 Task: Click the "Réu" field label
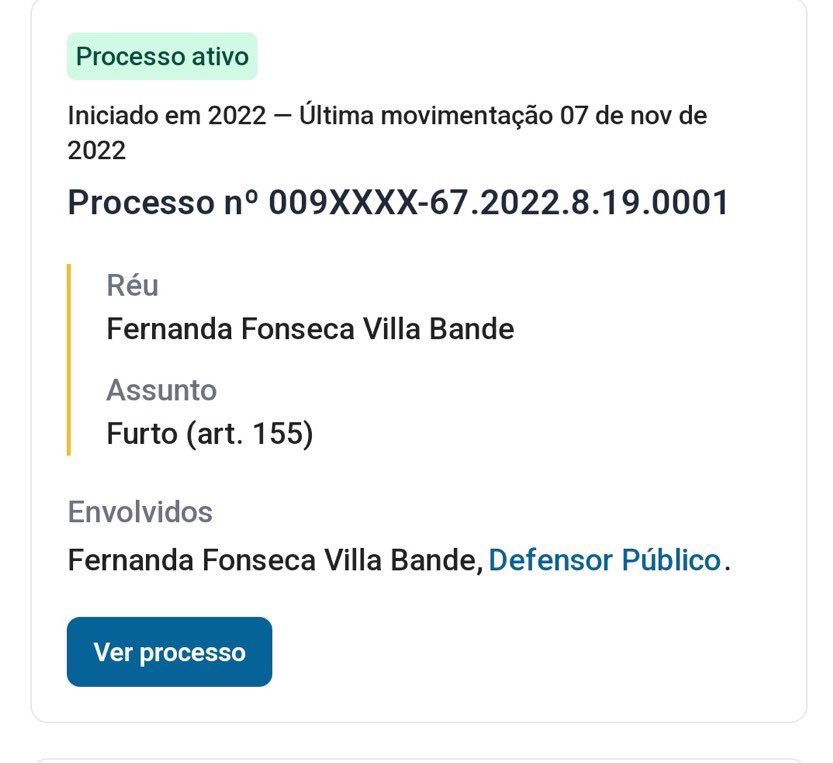(132, 286)
